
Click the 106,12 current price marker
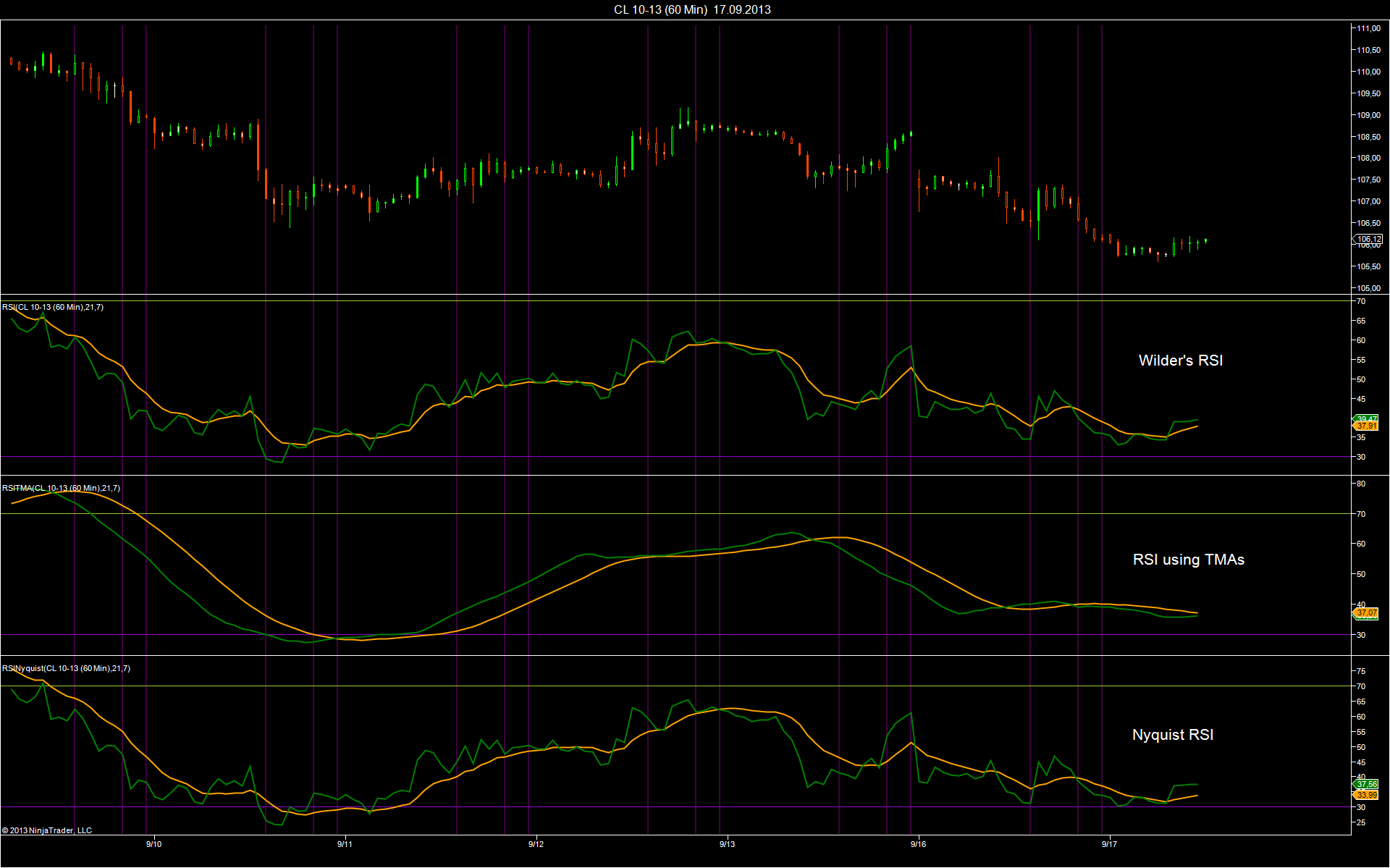pyautogui.click(x=1368, y=239)
